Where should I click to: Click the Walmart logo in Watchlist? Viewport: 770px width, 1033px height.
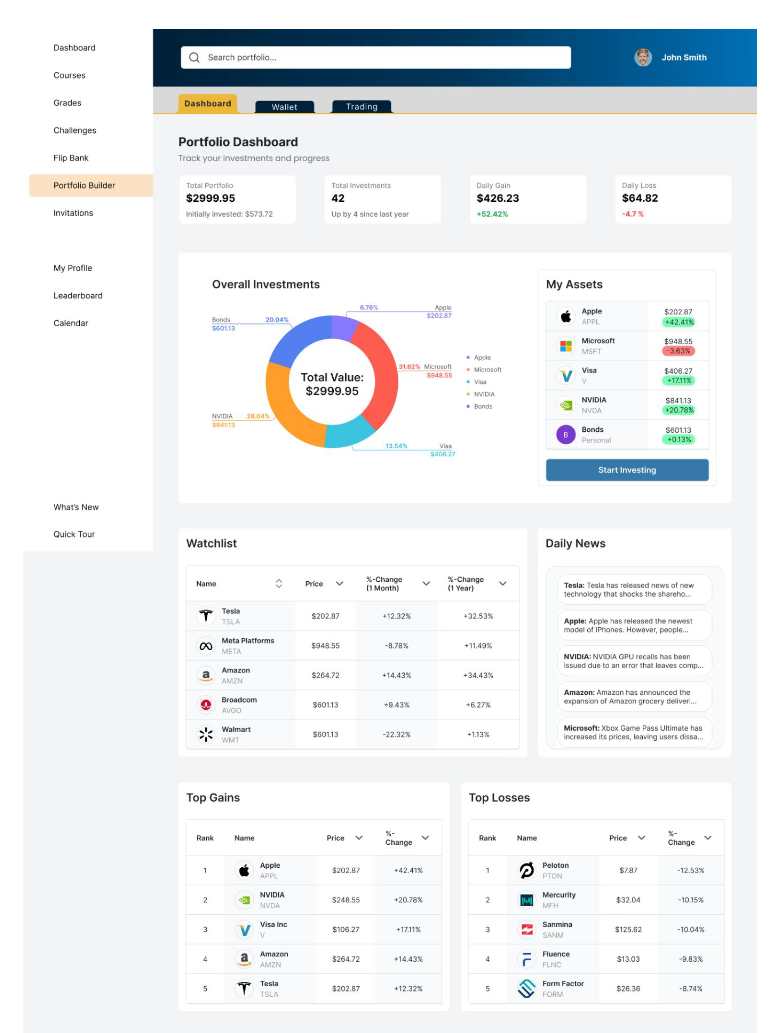click(x=206, y=735)
